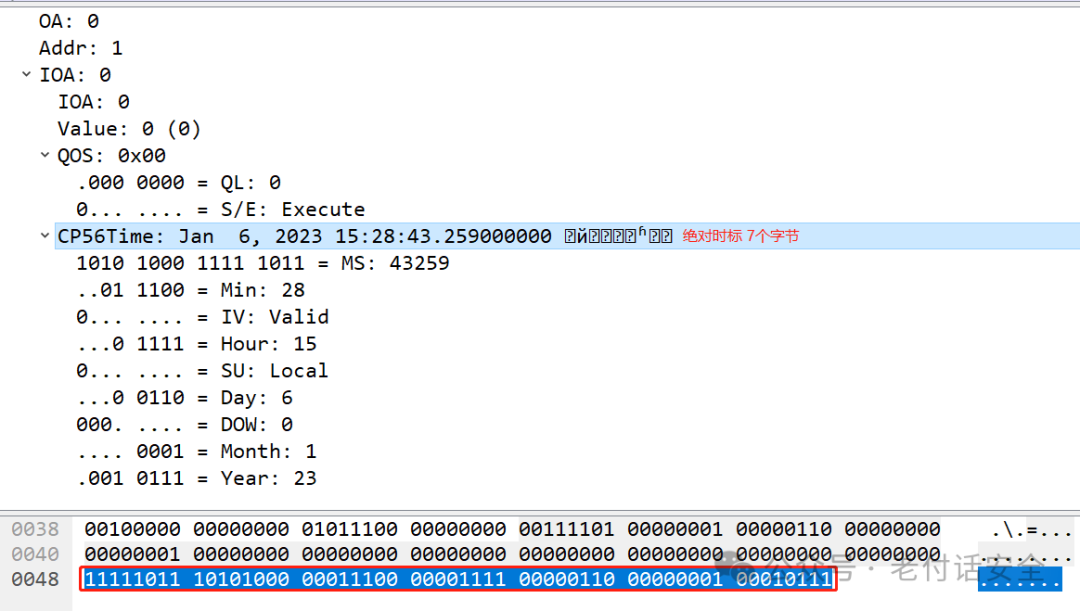This screenshot has height=611, width=1080.
Task: Select the IV: Valid field
Action: pos(202,317)
